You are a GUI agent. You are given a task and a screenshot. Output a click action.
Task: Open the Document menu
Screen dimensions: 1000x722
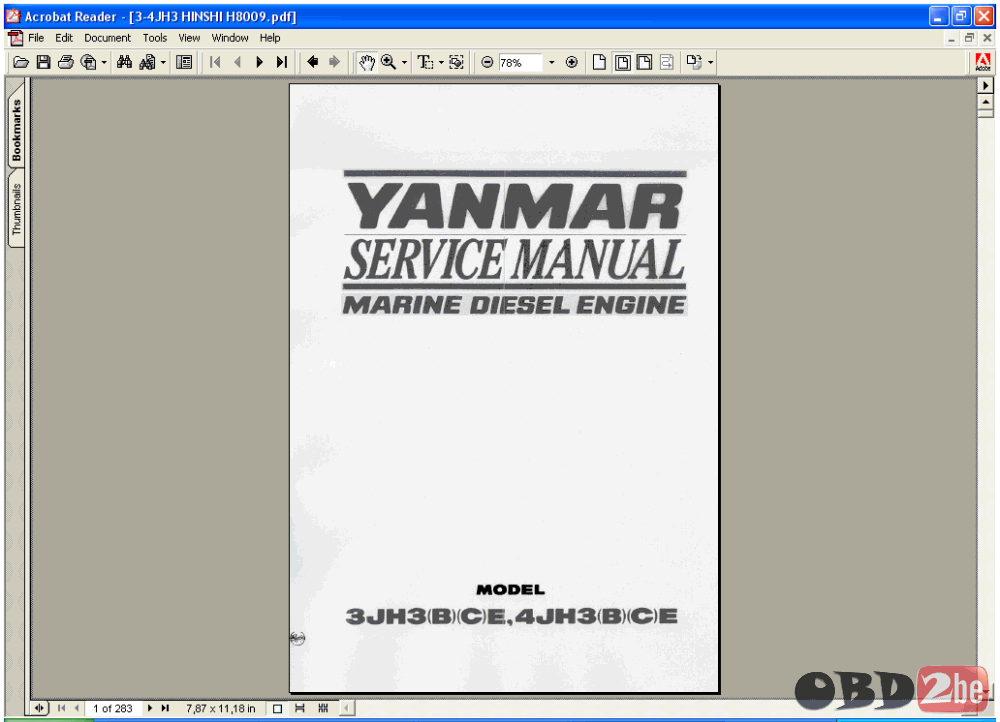click(x=107, y=38)
